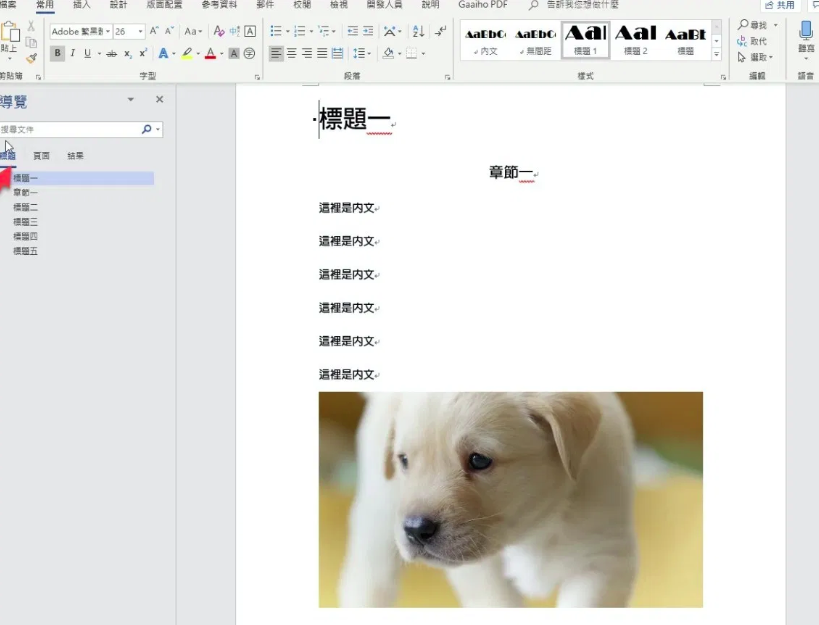Click the Line Spacing icon
819x625 pixels.
[358, 53]
